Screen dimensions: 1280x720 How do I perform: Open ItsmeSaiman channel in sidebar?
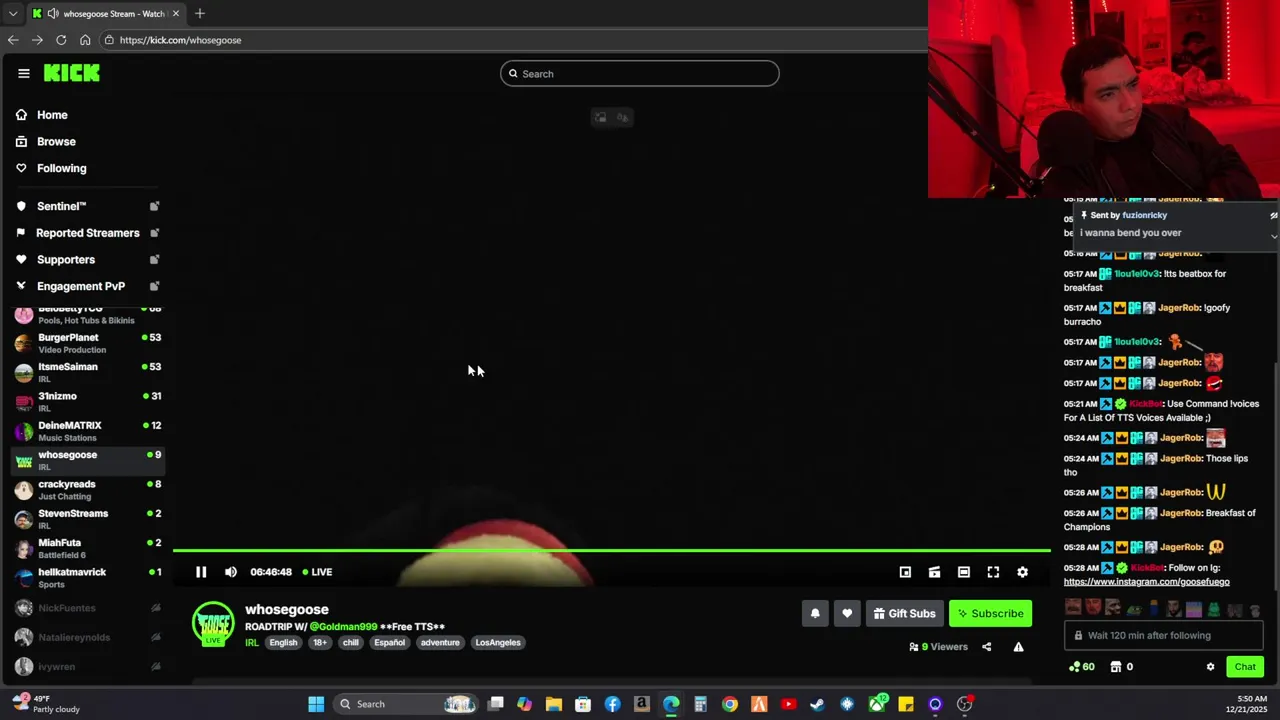(88, 373)
